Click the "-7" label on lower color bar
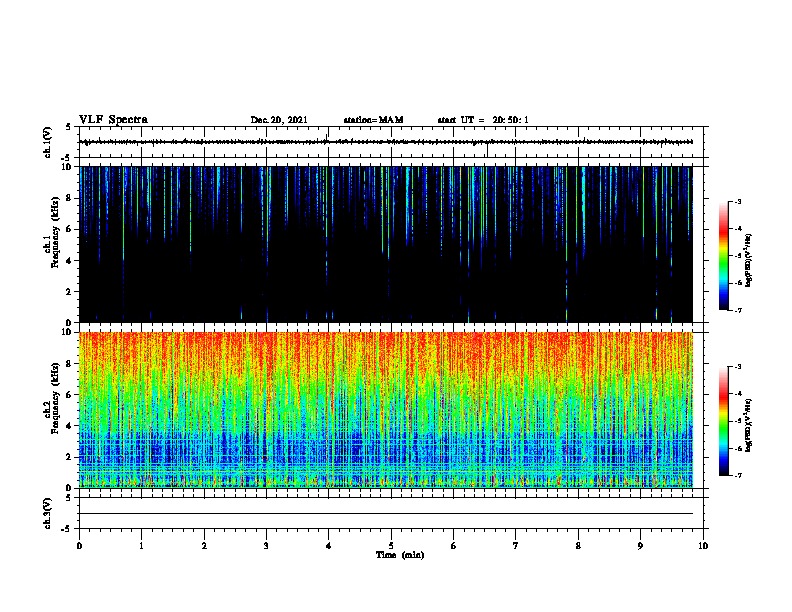Viewport: 792px width, 612px height. 737,476
